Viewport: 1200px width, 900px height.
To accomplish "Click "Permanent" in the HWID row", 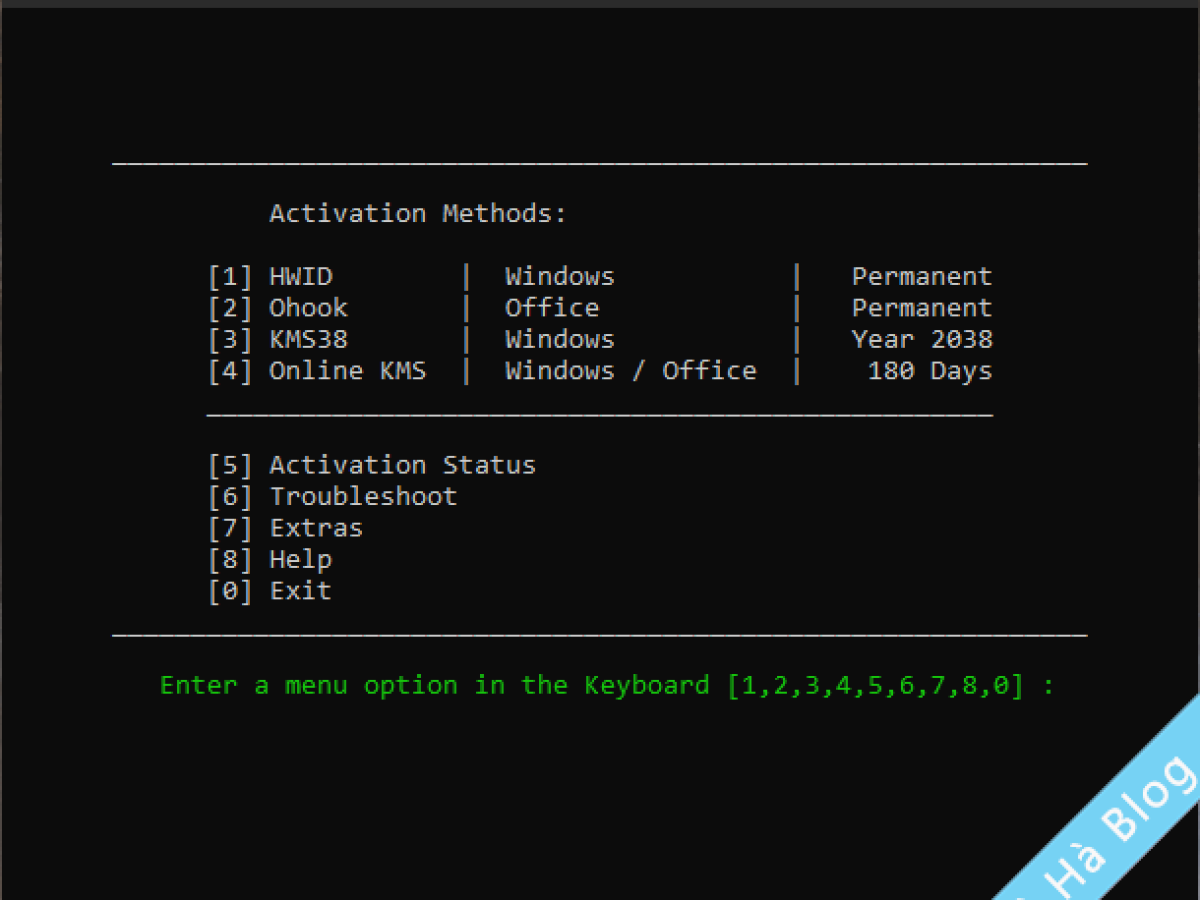I will point(921,277).
